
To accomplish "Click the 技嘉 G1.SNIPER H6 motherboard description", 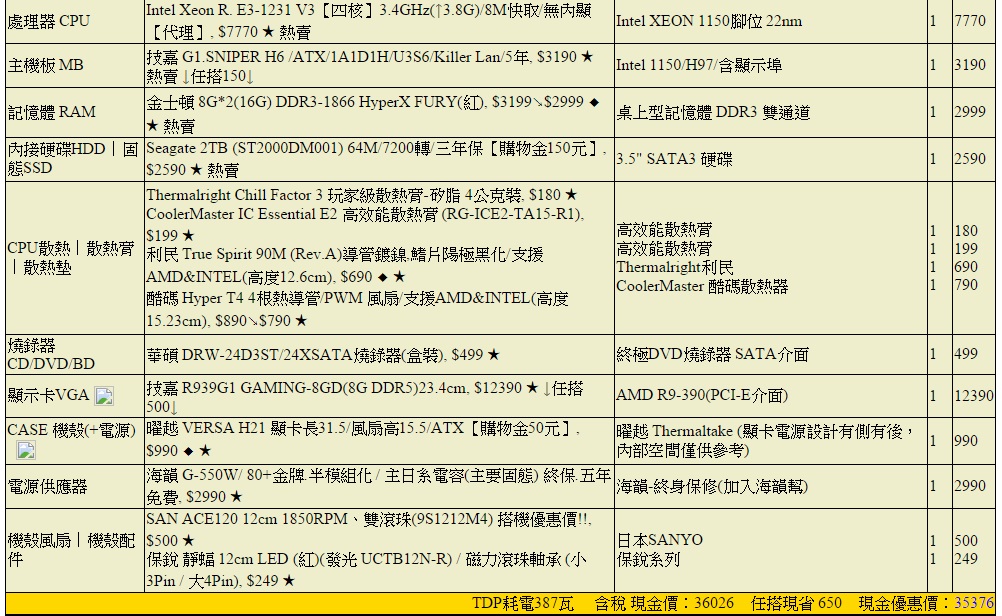I will (370, 66).
